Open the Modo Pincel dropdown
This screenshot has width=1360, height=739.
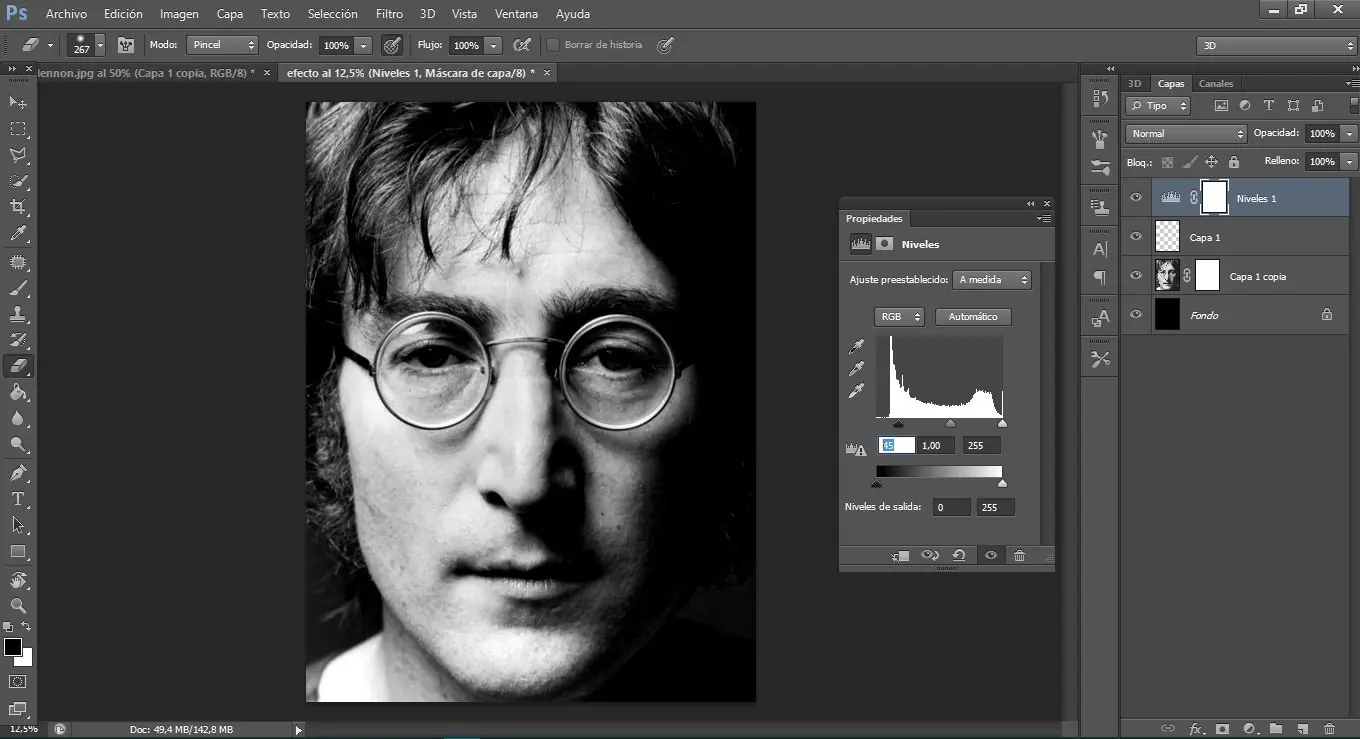point(223,45)
